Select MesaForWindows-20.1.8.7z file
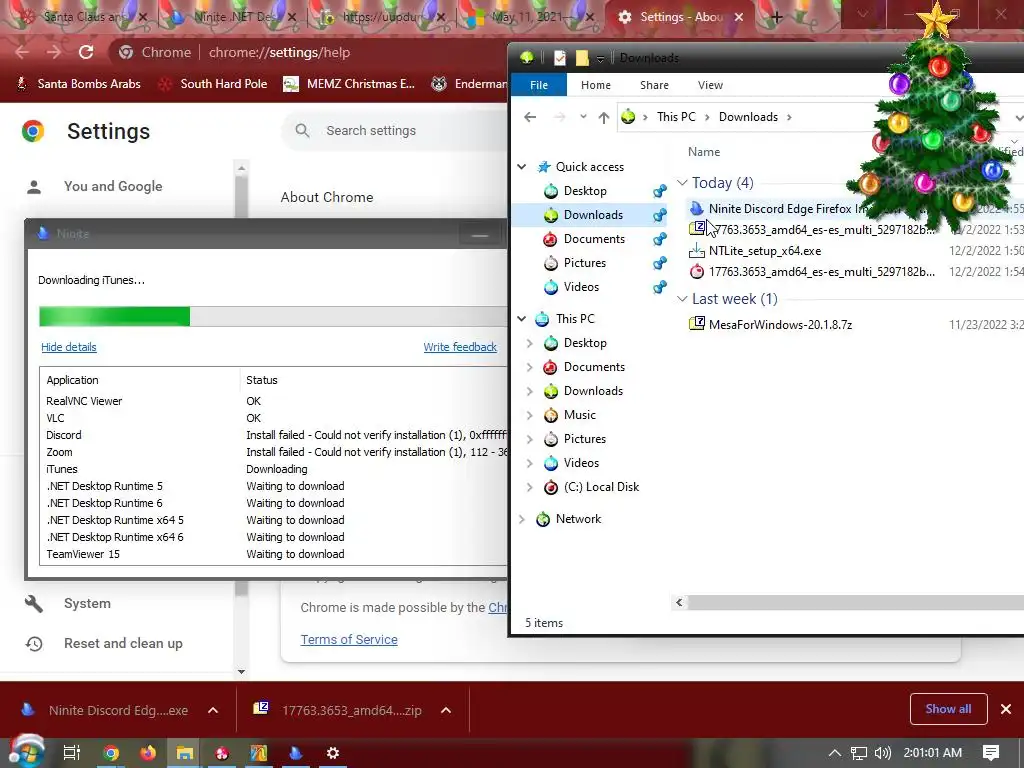 coord(780,325)
